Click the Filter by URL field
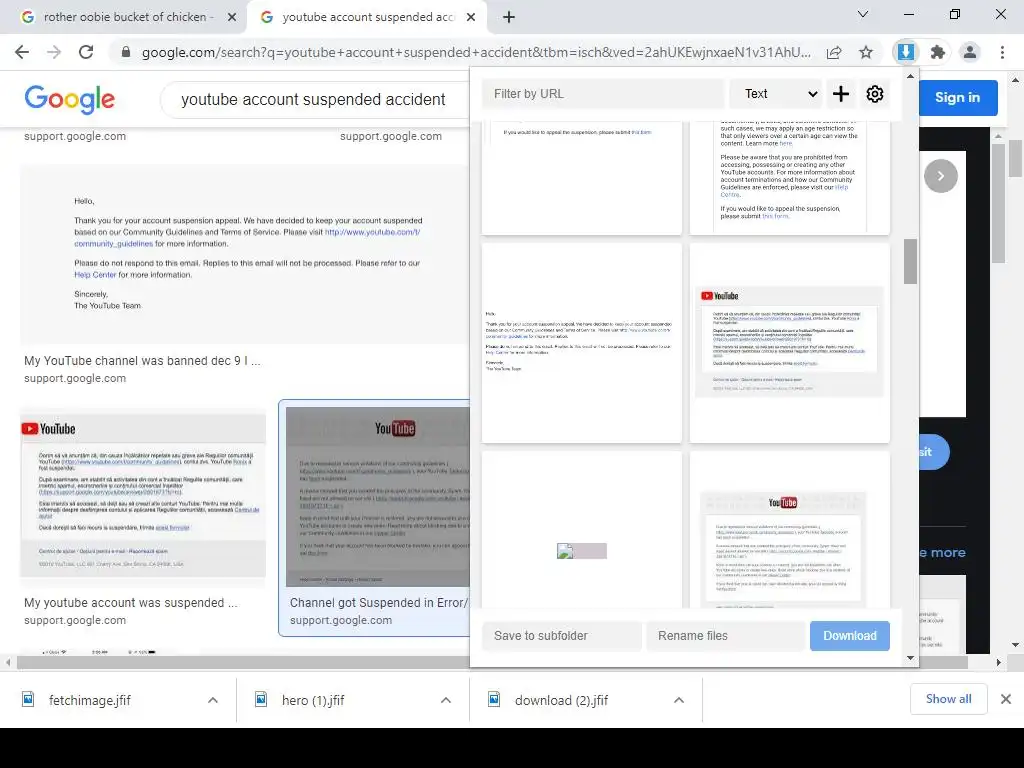 pyautogui.click(x=603, y=94)
